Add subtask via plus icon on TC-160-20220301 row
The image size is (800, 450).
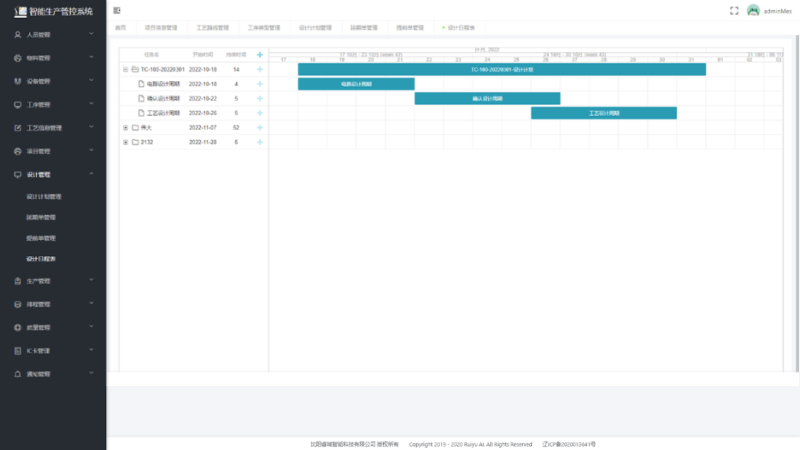pyautogui.click(x=260, y=69)
